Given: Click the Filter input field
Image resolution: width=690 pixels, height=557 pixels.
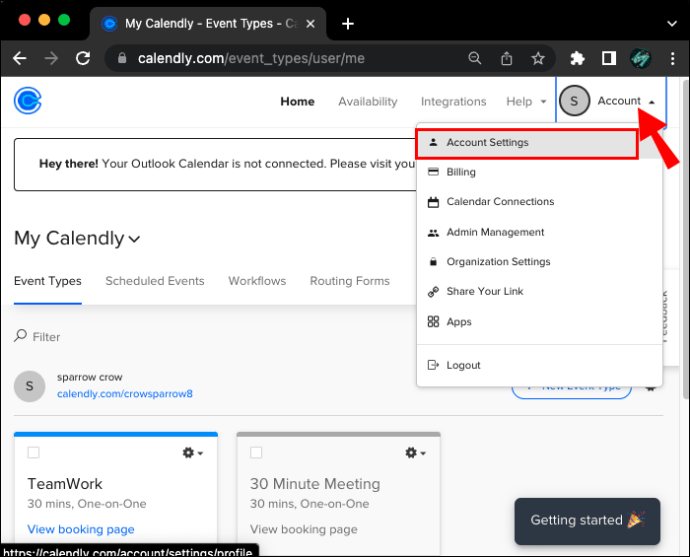Looking at the screenshot, I should [x=46, y=337].
